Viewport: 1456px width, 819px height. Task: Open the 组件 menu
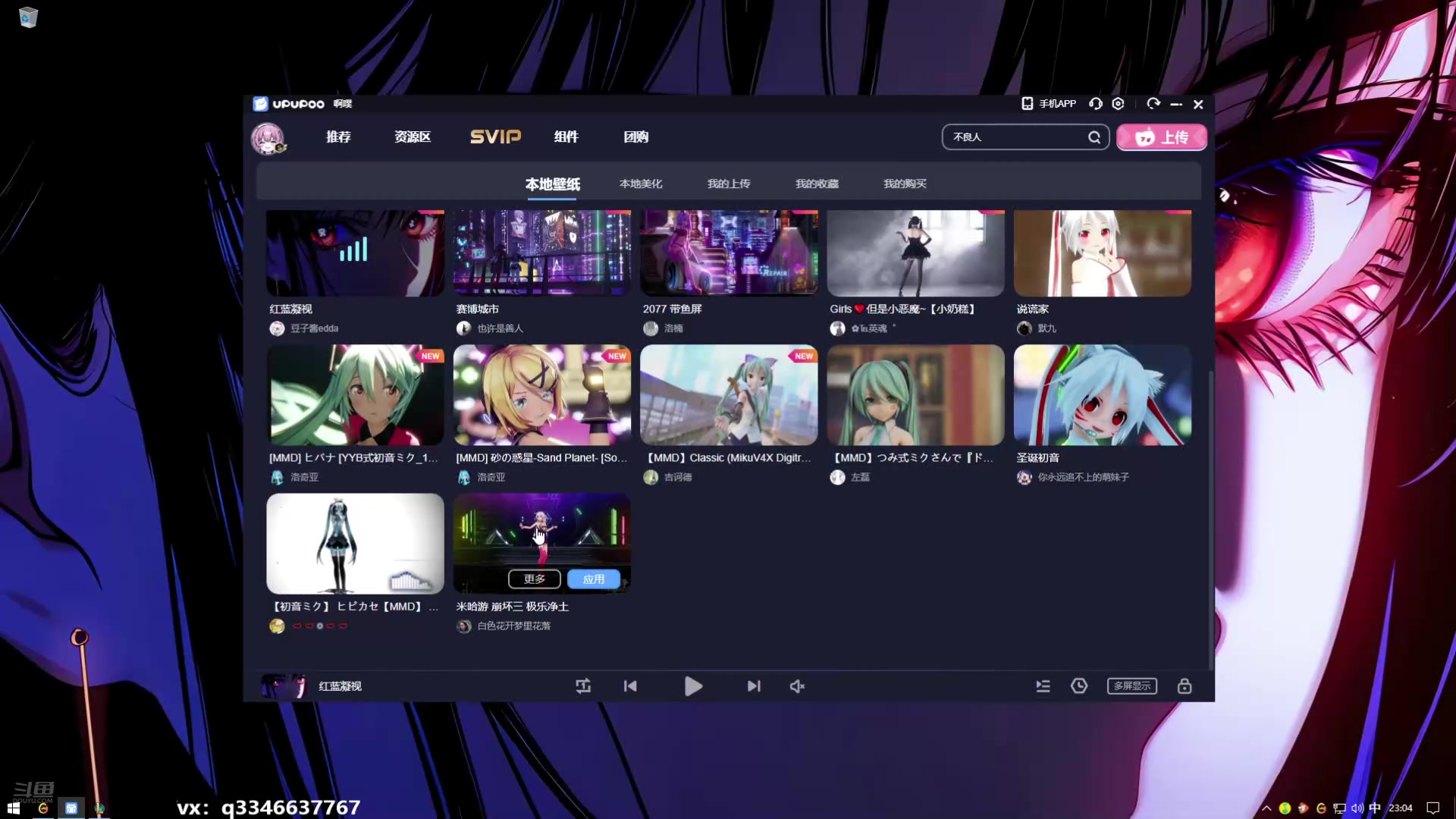(566, 137)
